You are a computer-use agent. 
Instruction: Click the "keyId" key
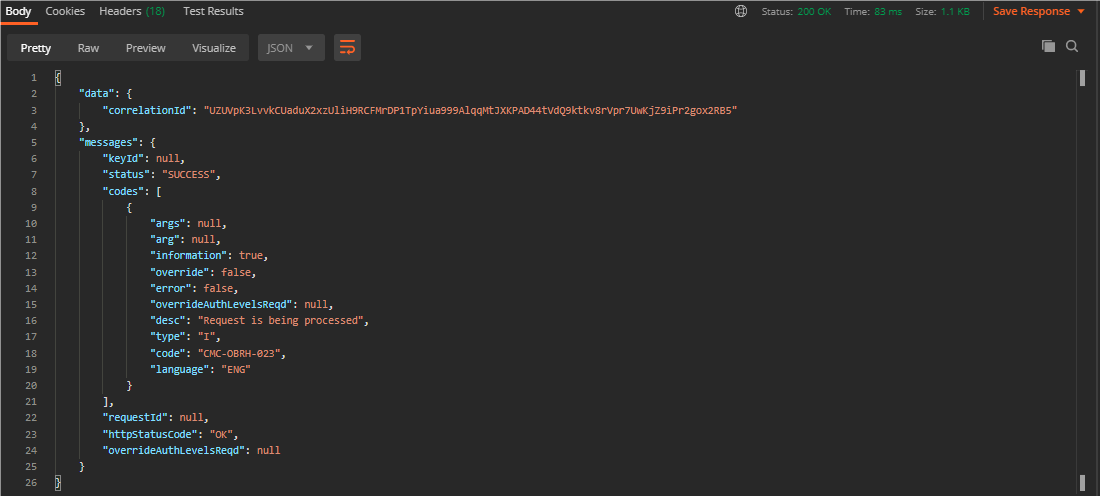[123, 159]
